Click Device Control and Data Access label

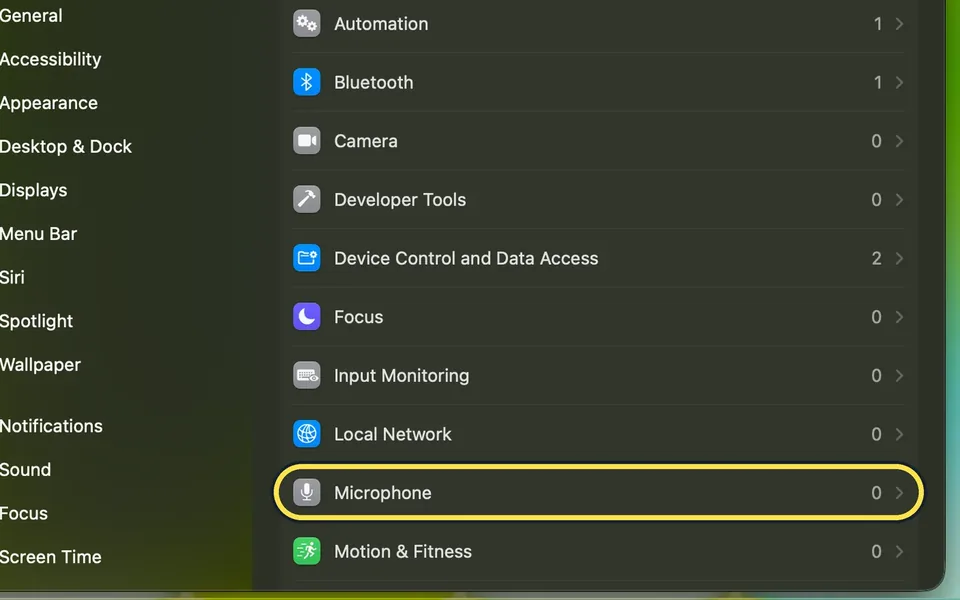(x=466, y=258)
